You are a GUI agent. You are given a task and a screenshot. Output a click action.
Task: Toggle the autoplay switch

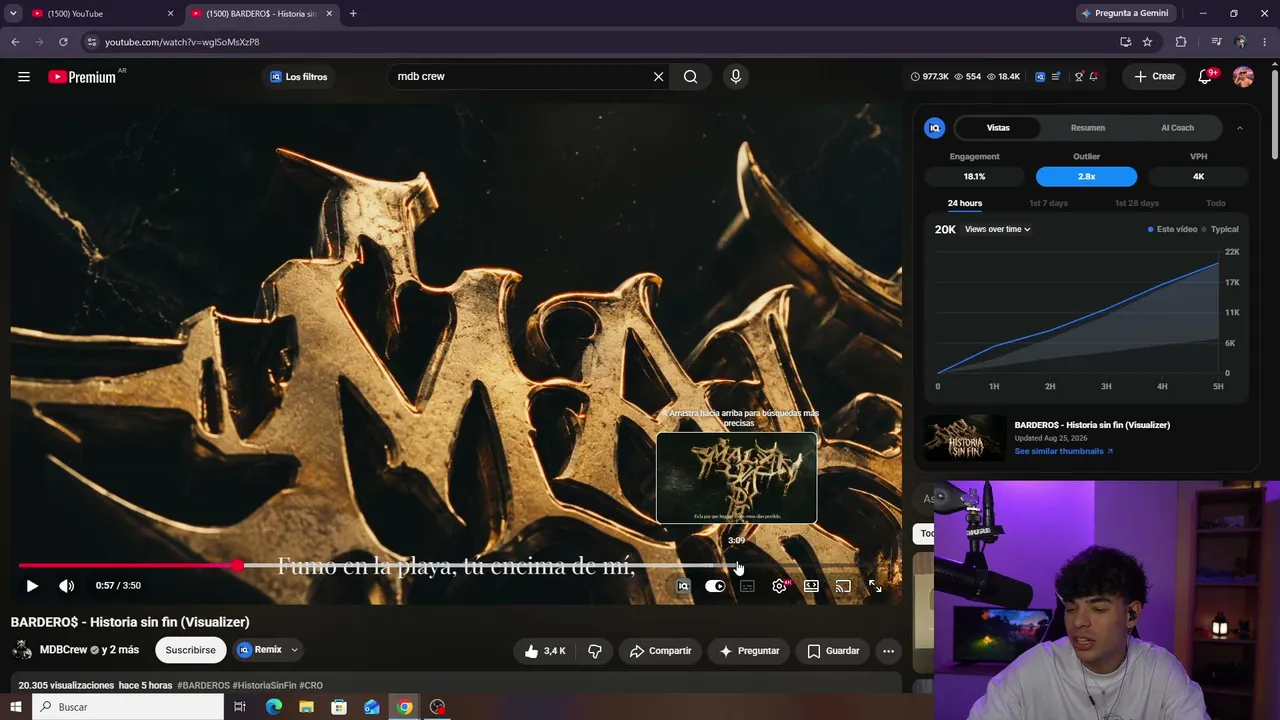[715, 586]
